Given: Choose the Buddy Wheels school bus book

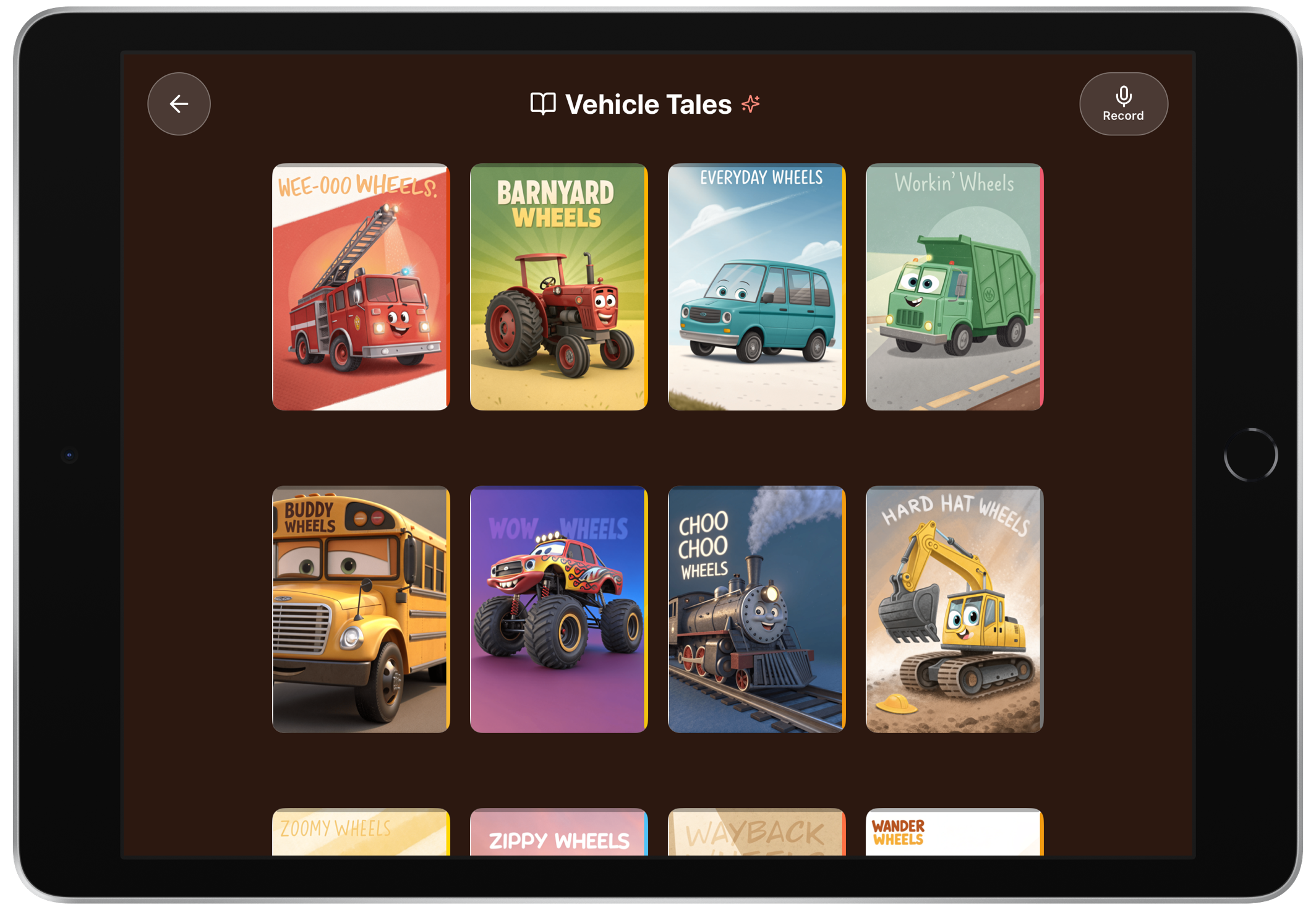Looking at the screenshot, I should [361, 610].
